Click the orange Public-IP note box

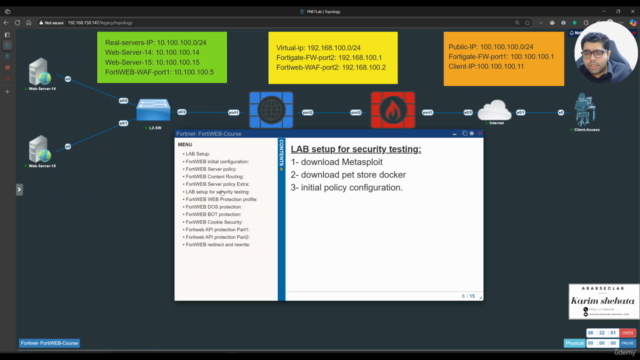click(504, 59)
